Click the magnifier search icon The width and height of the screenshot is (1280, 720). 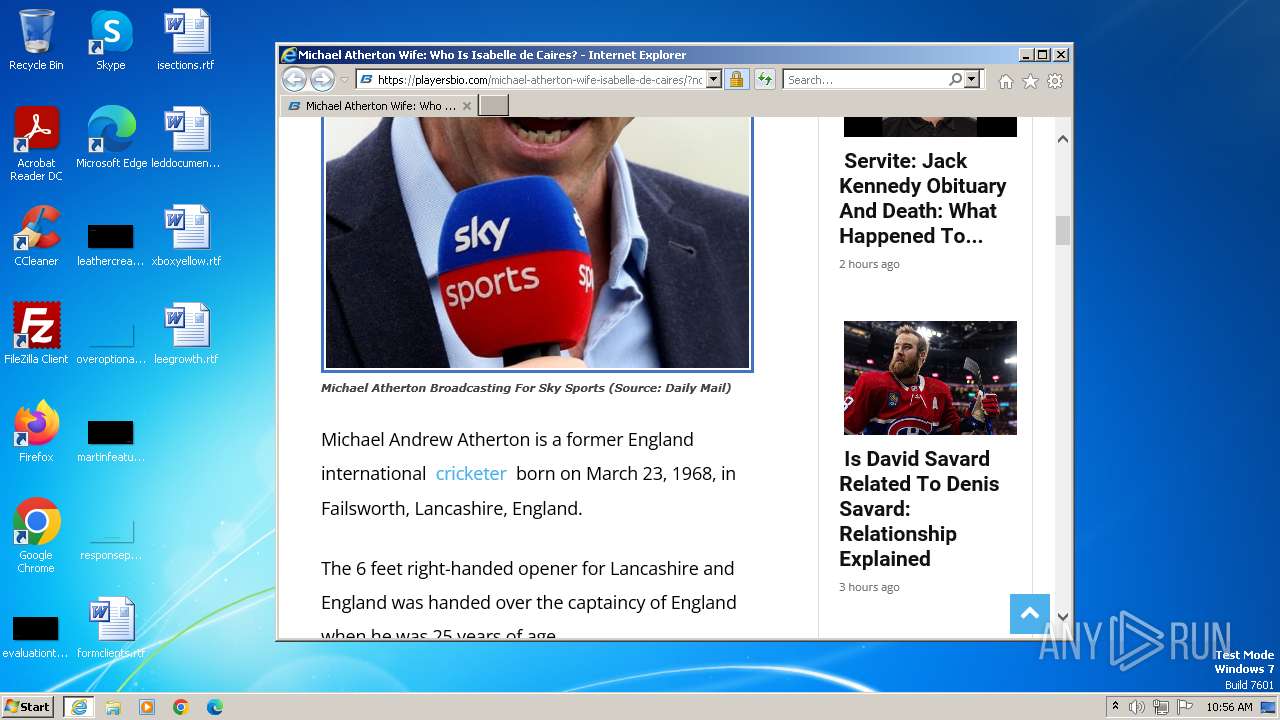pyautogui.click(x=955, y=80)
